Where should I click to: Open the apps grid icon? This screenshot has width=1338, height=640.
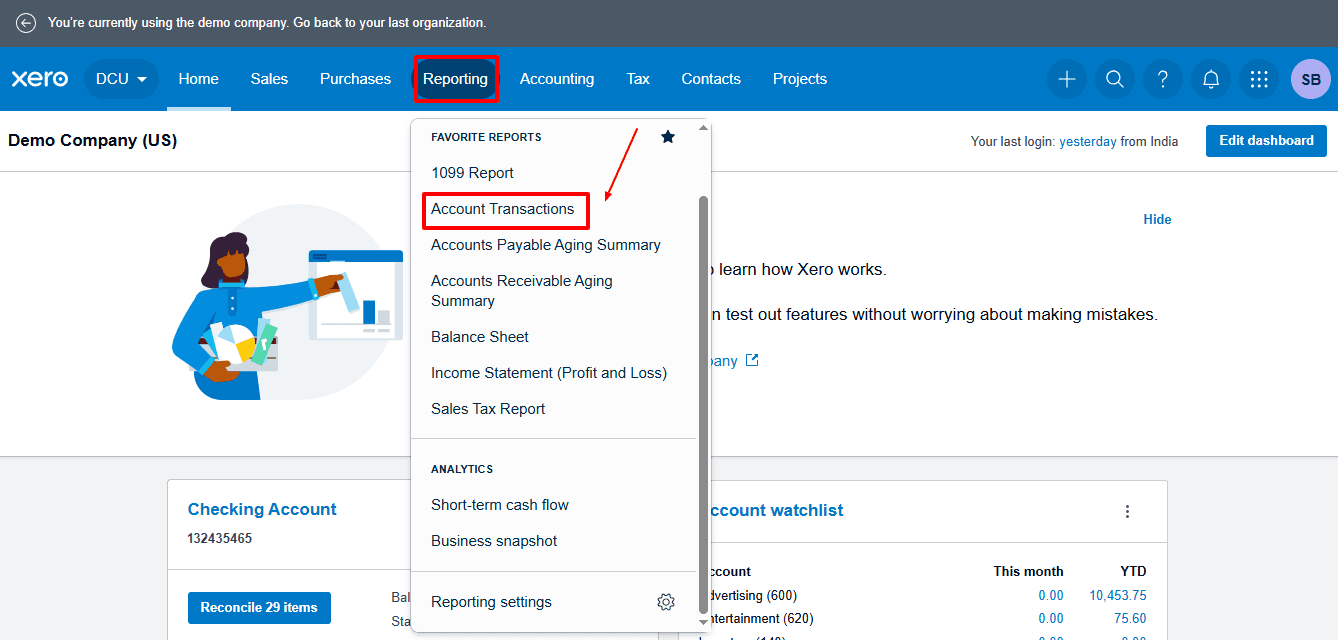point(1259,79)
